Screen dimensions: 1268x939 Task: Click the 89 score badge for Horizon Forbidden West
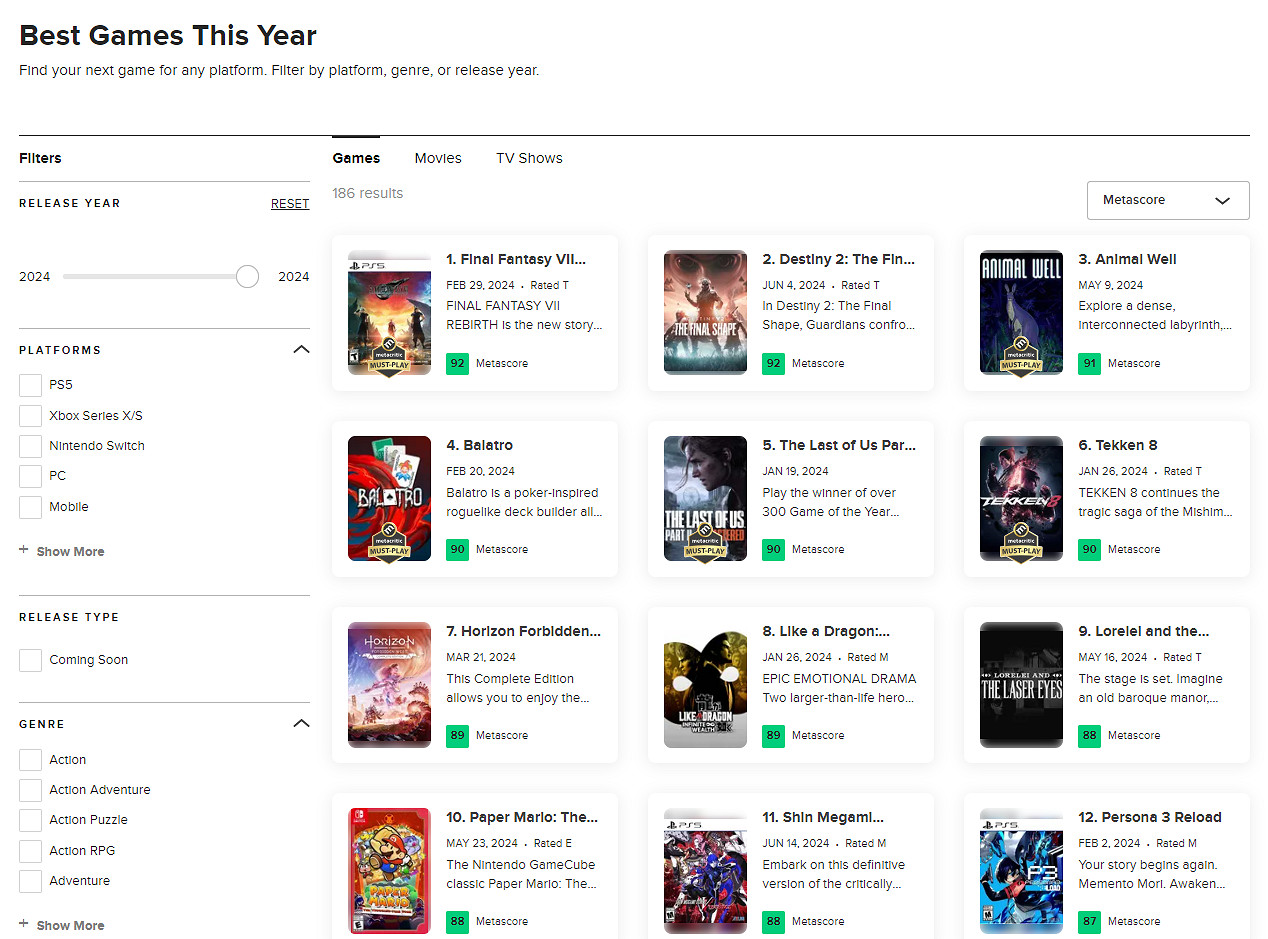[457, 735]
